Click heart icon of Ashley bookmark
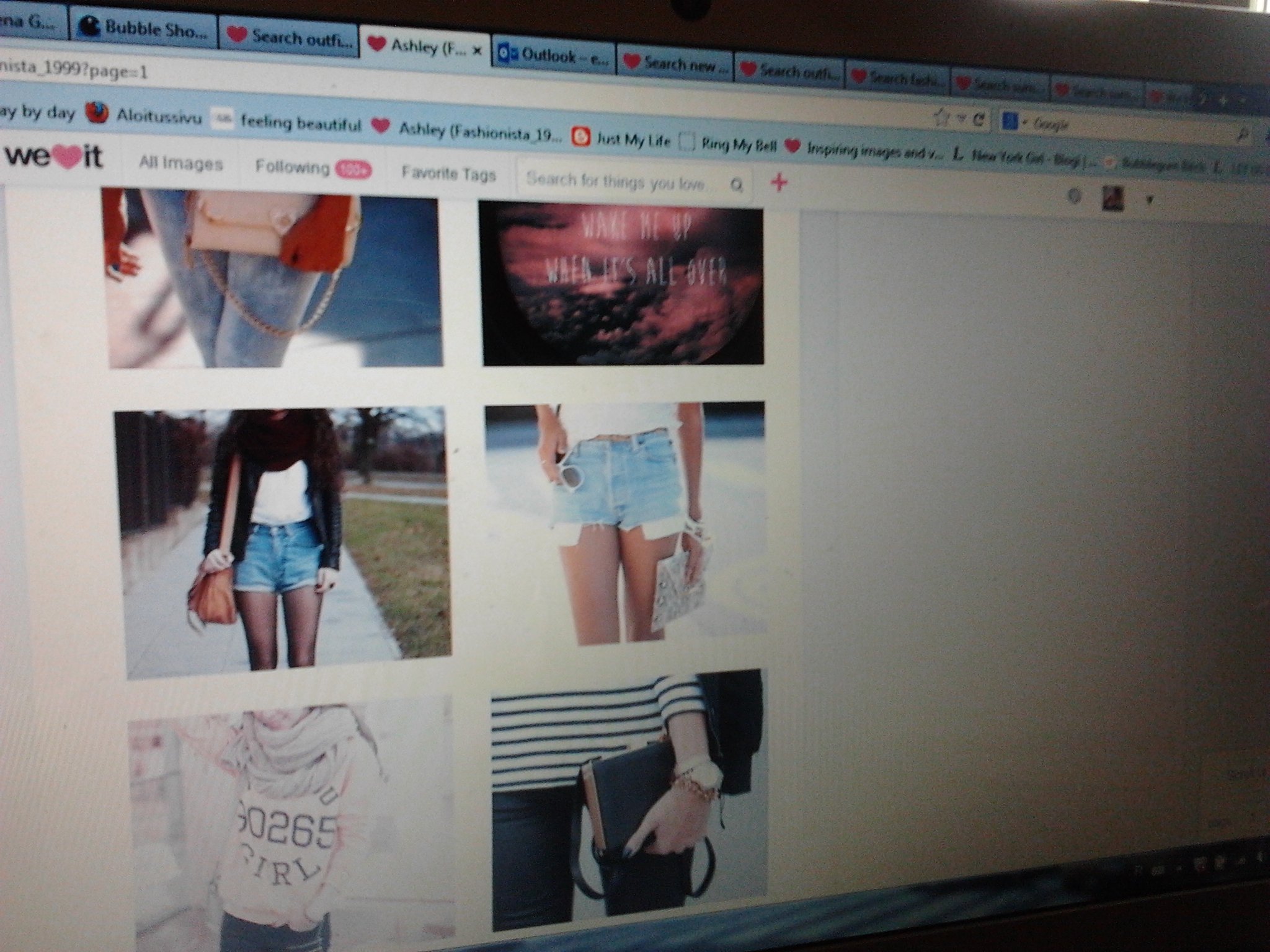The image size is (1270, 952). 380,126
